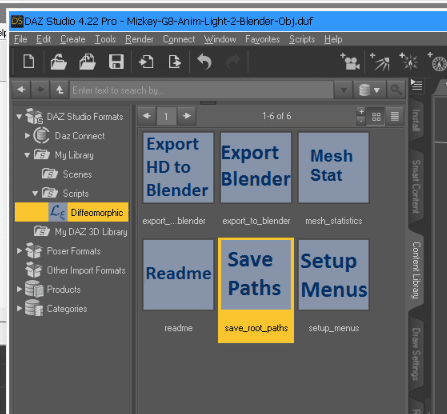The image size is (447, 414).
Task: Go to the next results page
Action: (187, 116)
